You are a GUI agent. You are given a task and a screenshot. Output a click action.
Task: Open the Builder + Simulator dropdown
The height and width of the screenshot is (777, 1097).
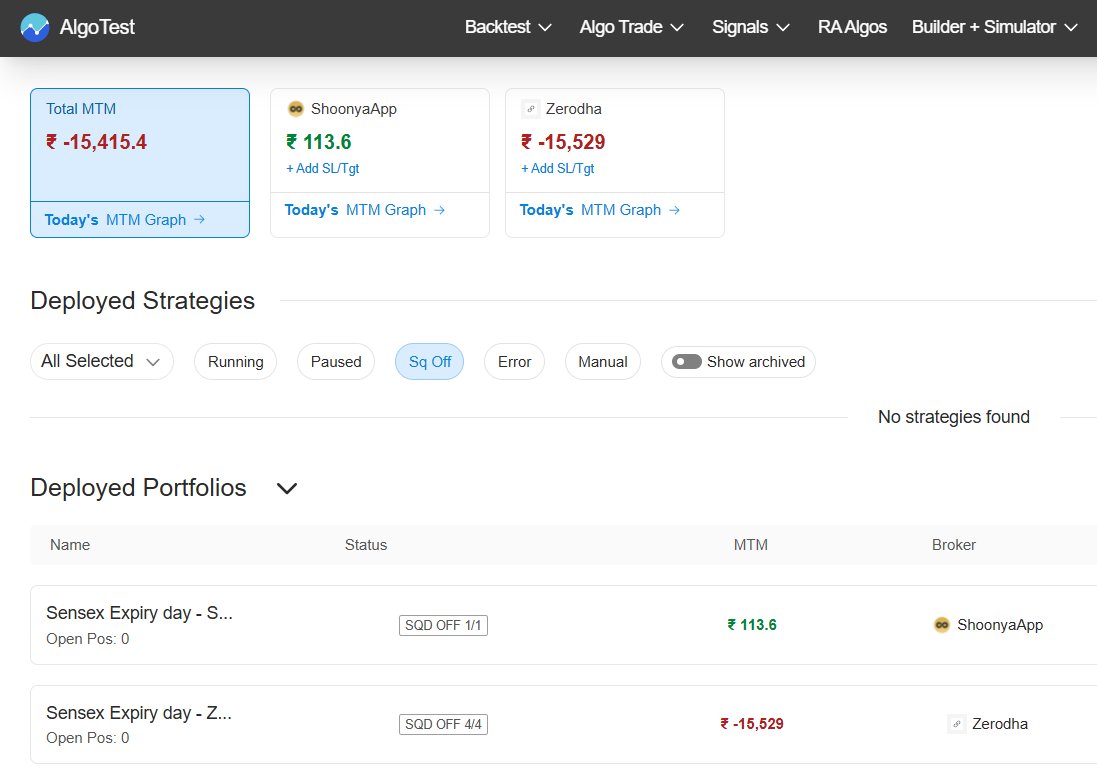[995, 28]
